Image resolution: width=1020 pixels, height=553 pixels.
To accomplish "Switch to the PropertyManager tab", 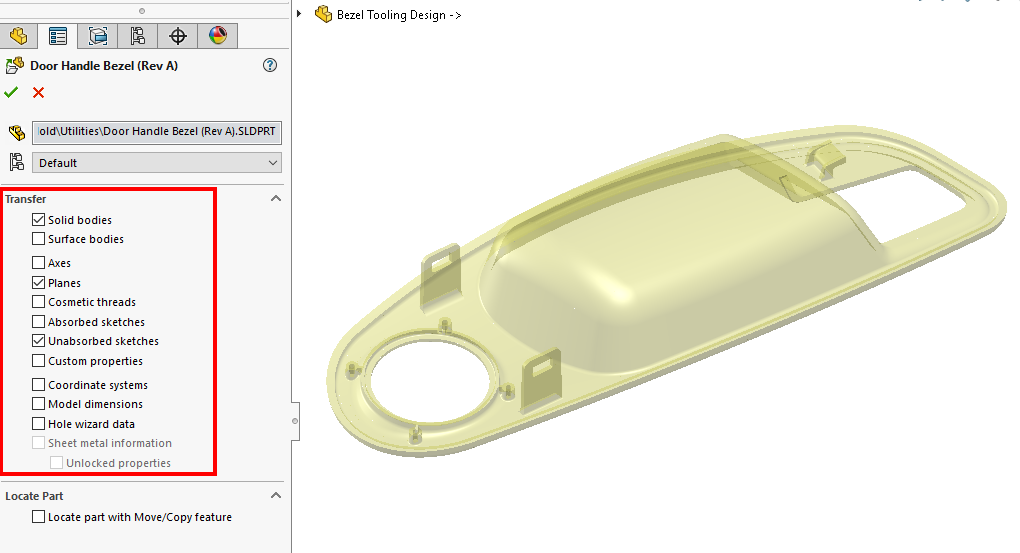I will pos(58,37).
